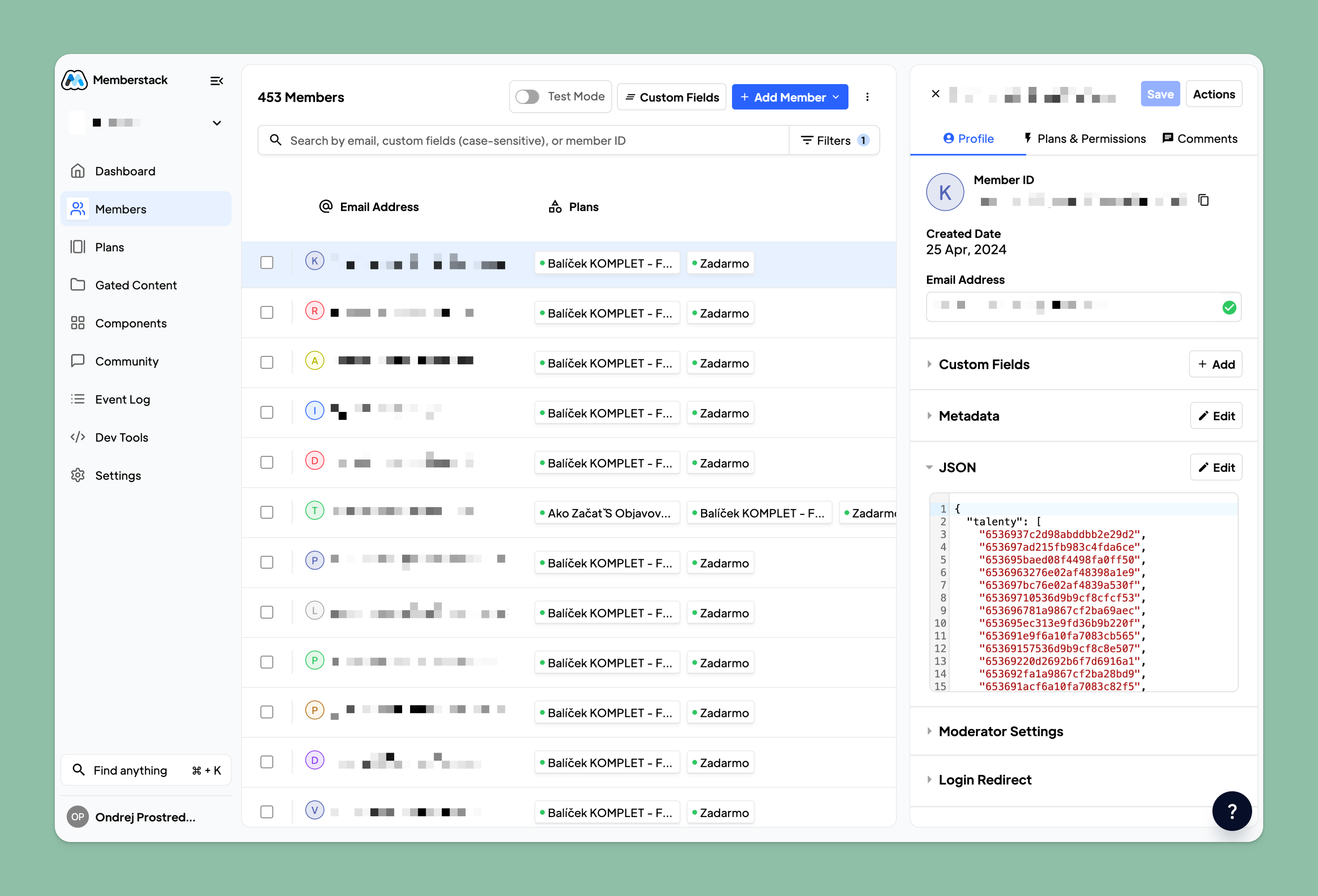
Task: Expand the Custom Fields section
Action: click(983, 364)
